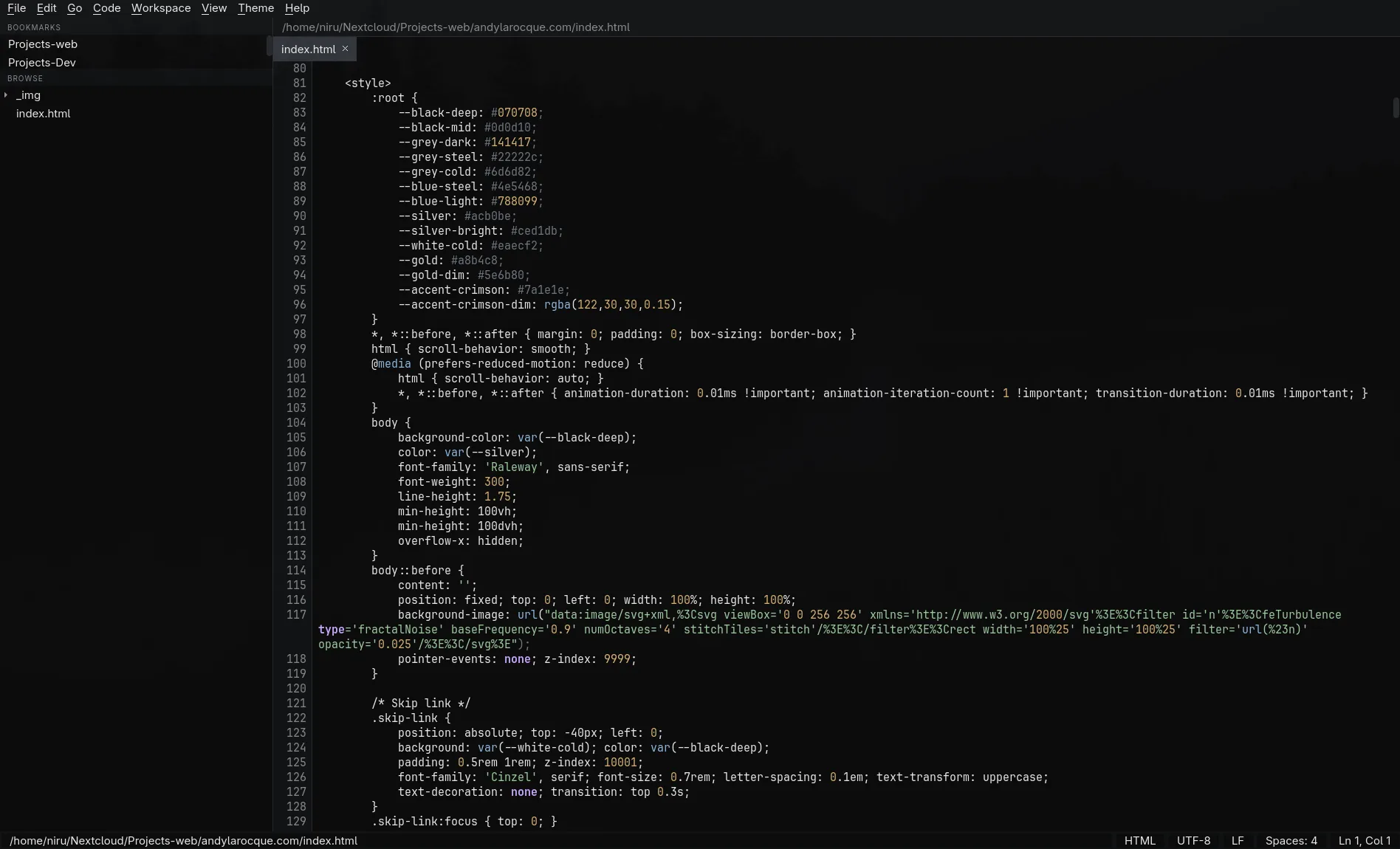Viewport: 1400px width, 849px height.
Task: Open the Edit menu
Action: tap(47, 8)
